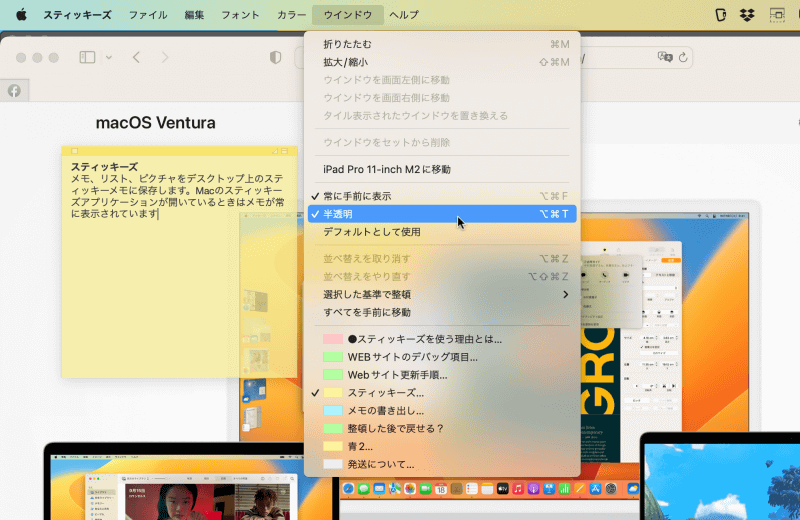Select note Webサイト更新手順...

pyautogui.click(x=442, y=375)
